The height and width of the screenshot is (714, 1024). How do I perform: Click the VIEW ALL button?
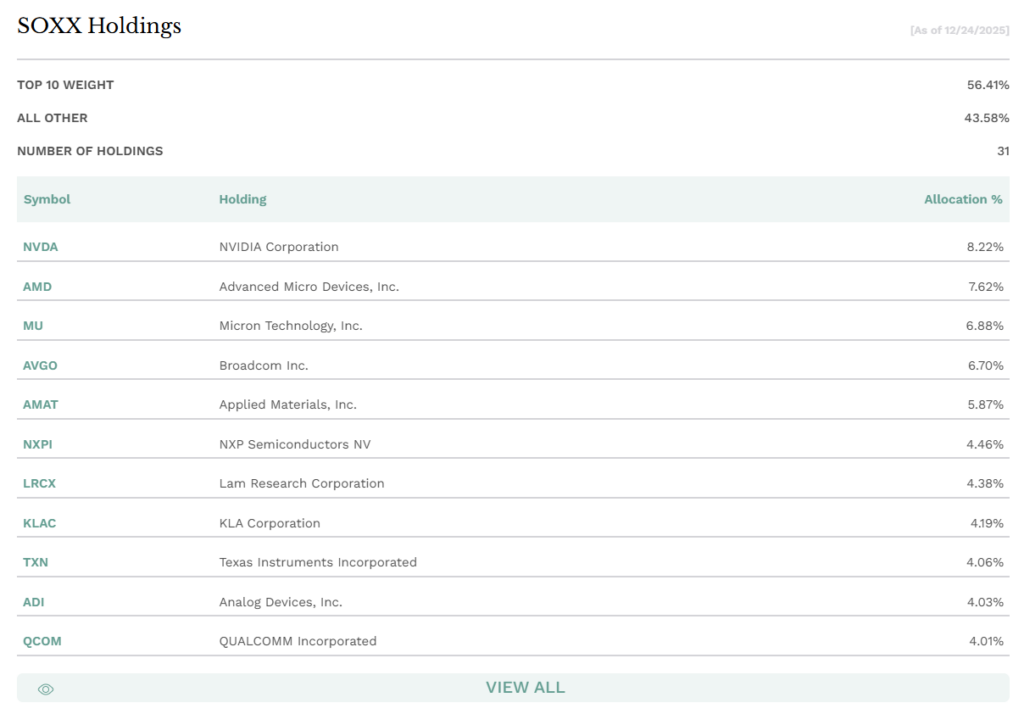[x=525, y=688]
